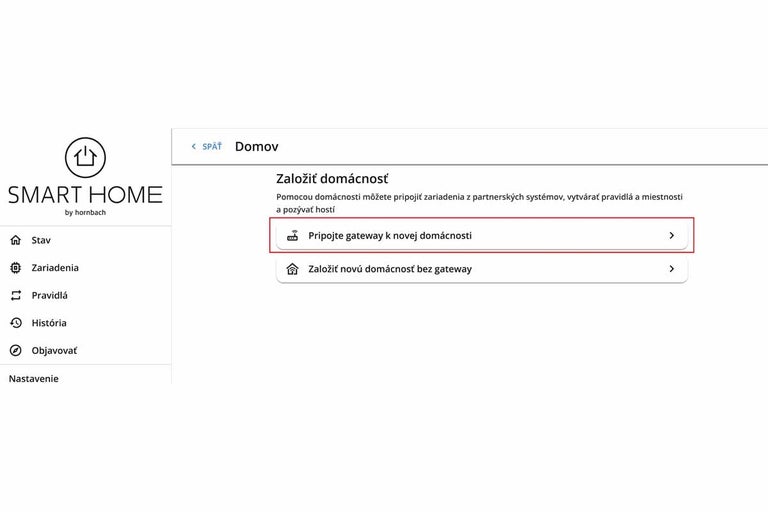Open the Nastavenie section
This screenshot has height=512, width=768.
pyautogui.click(x=34, y=378)
